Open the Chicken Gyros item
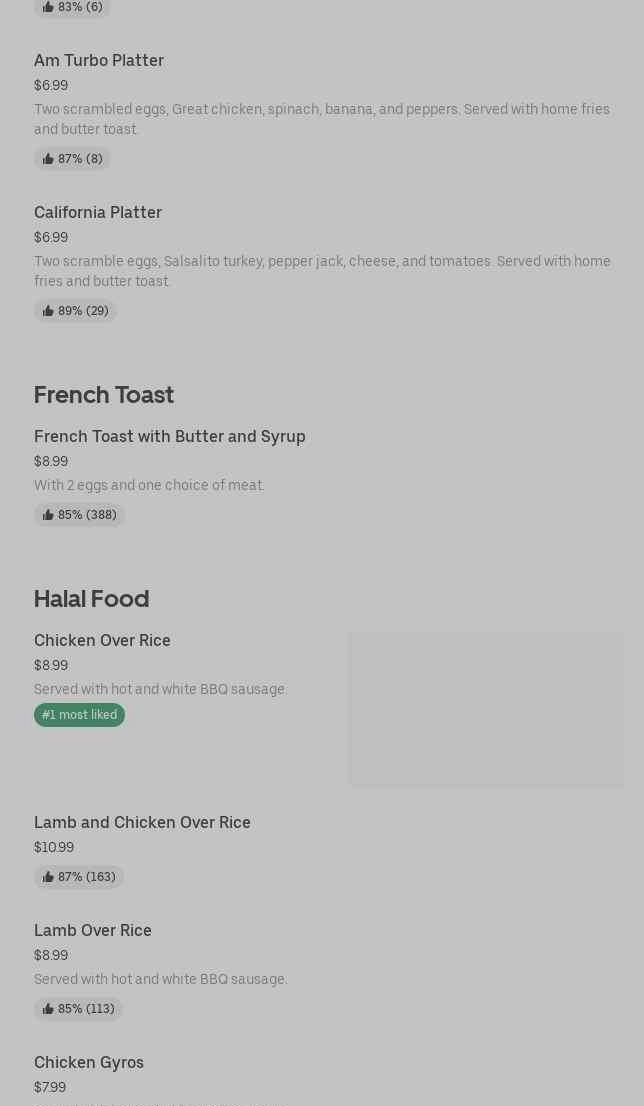Viewport: 644px width, 1106px height. pos(322,1078)
